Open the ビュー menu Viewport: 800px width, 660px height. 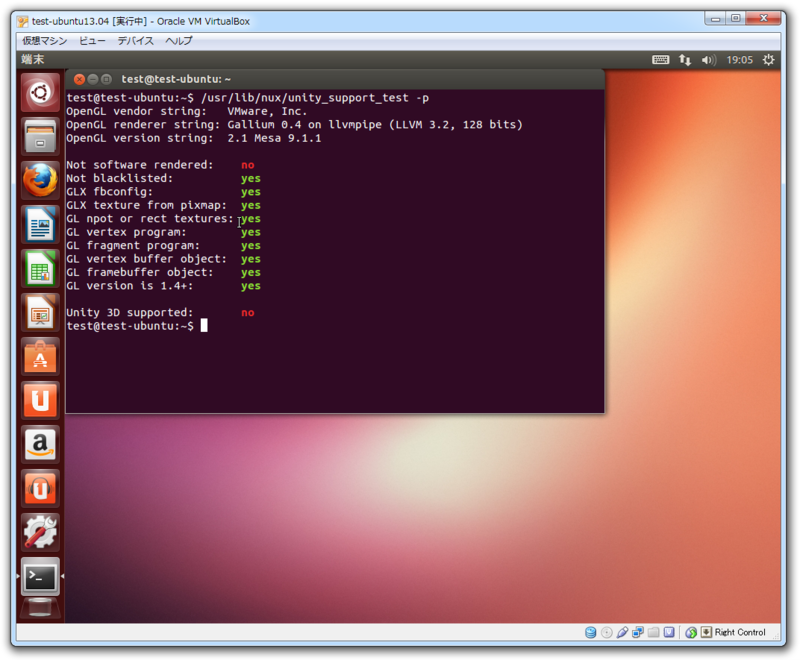click(x=92, y=41)
